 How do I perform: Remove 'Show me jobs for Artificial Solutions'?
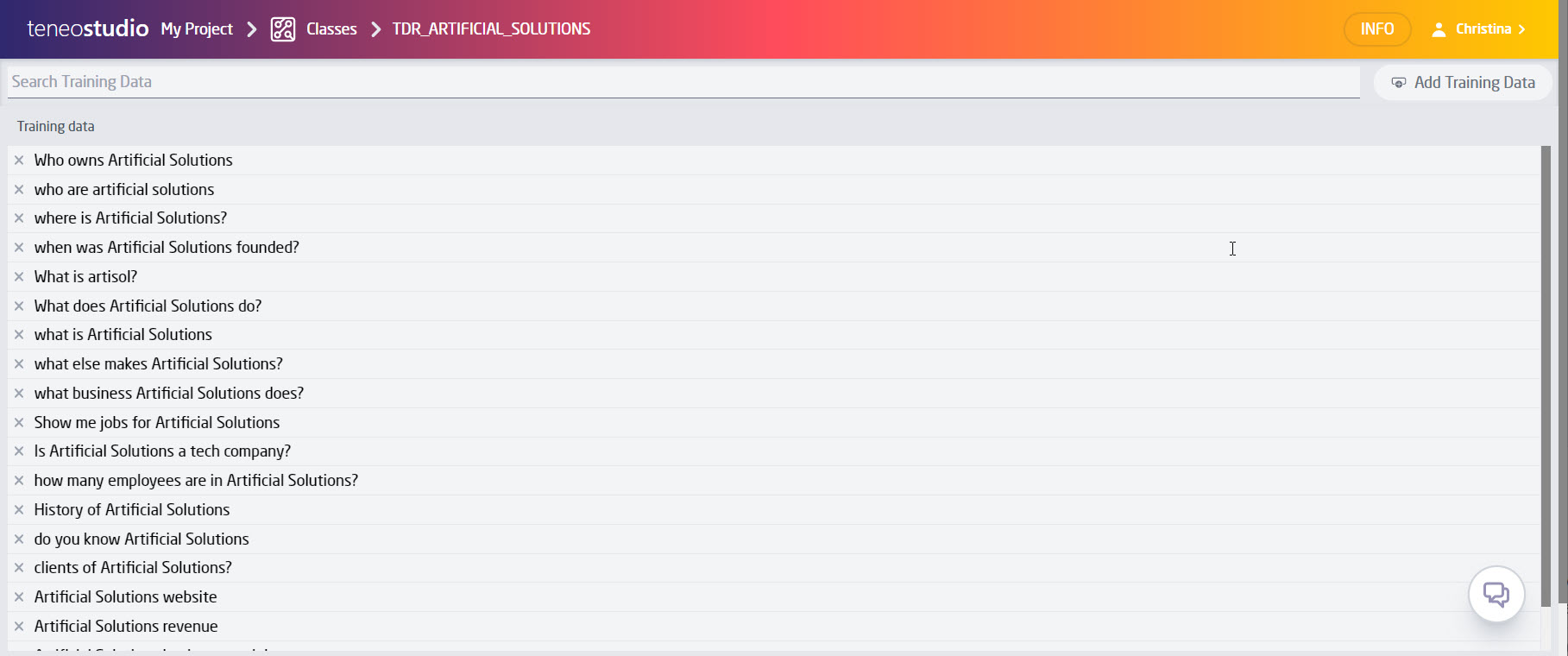[19, 423]
